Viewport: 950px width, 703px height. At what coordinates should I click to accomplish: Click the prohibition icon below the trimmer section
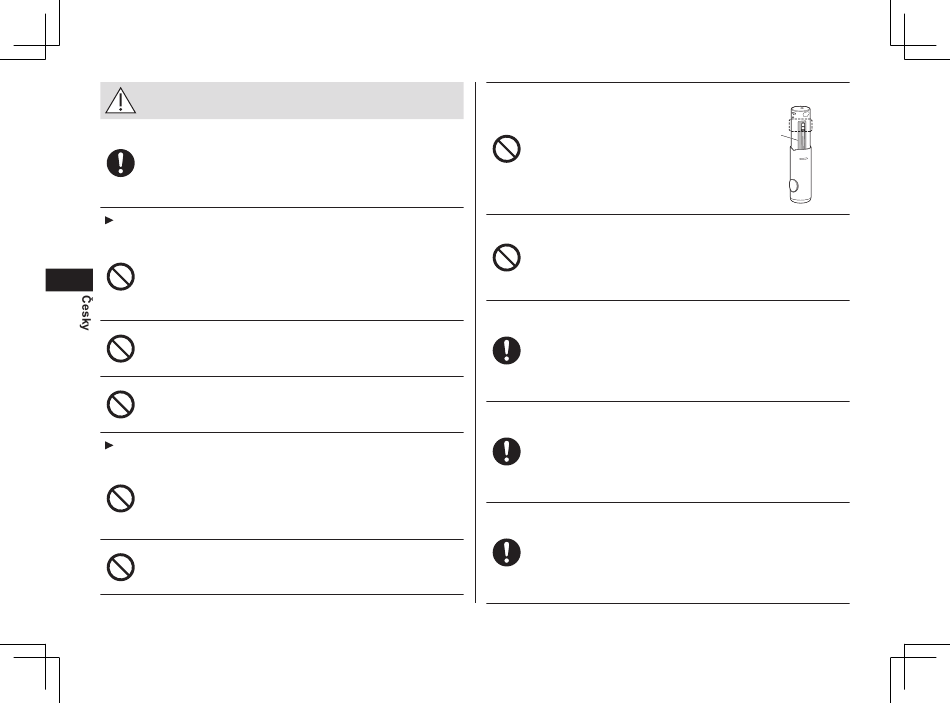(507, 258)
